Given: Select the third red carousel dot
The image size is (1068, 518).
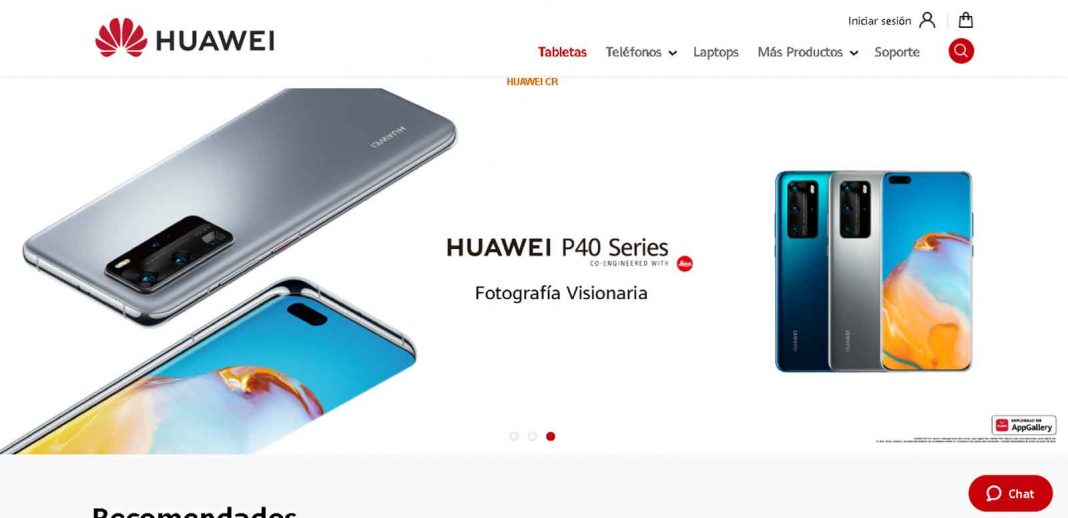Looking at the screenshot, I should click(550, 436).
